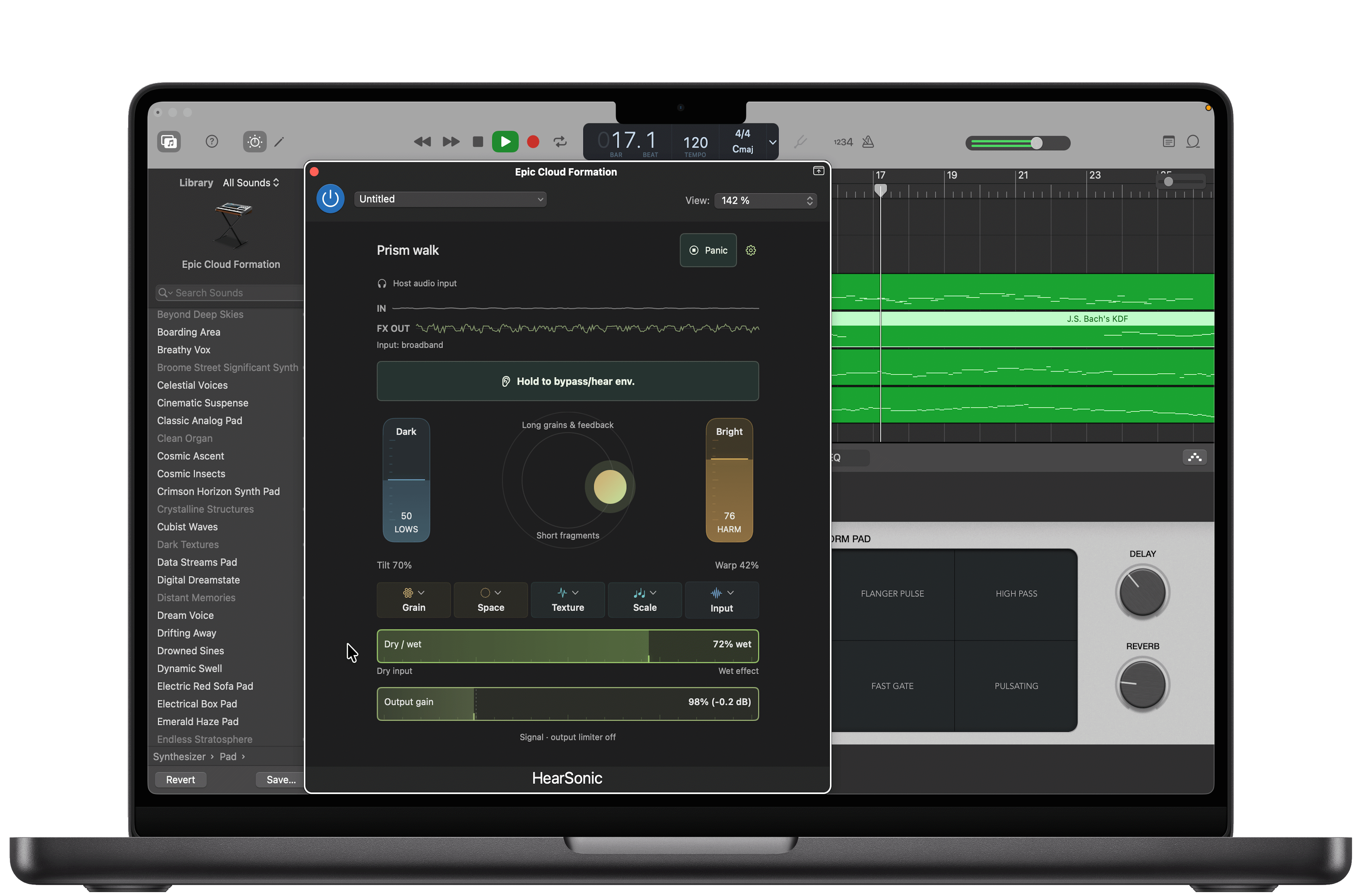Open plugin settings gear icon
Screen dimensions: 1362x896
(x=751, y=250)
